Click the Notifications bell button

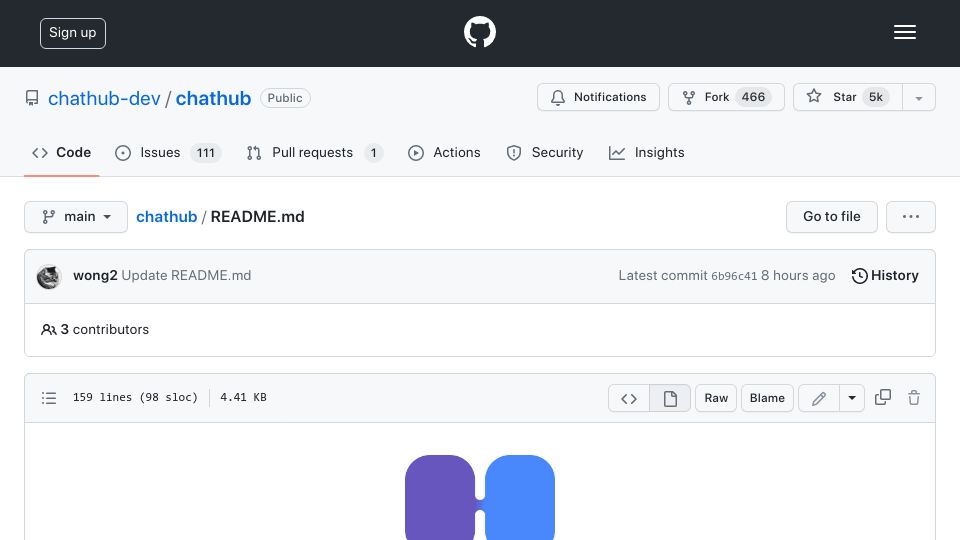pyautogui.click(x=598, y=97)
